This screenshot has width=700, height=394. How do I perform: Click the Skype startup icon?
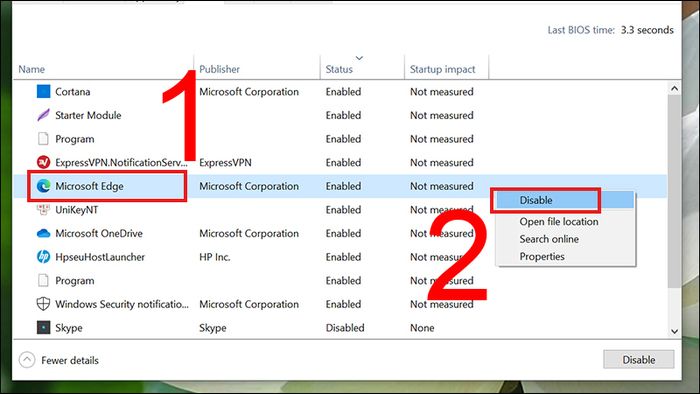pos(43,328)
